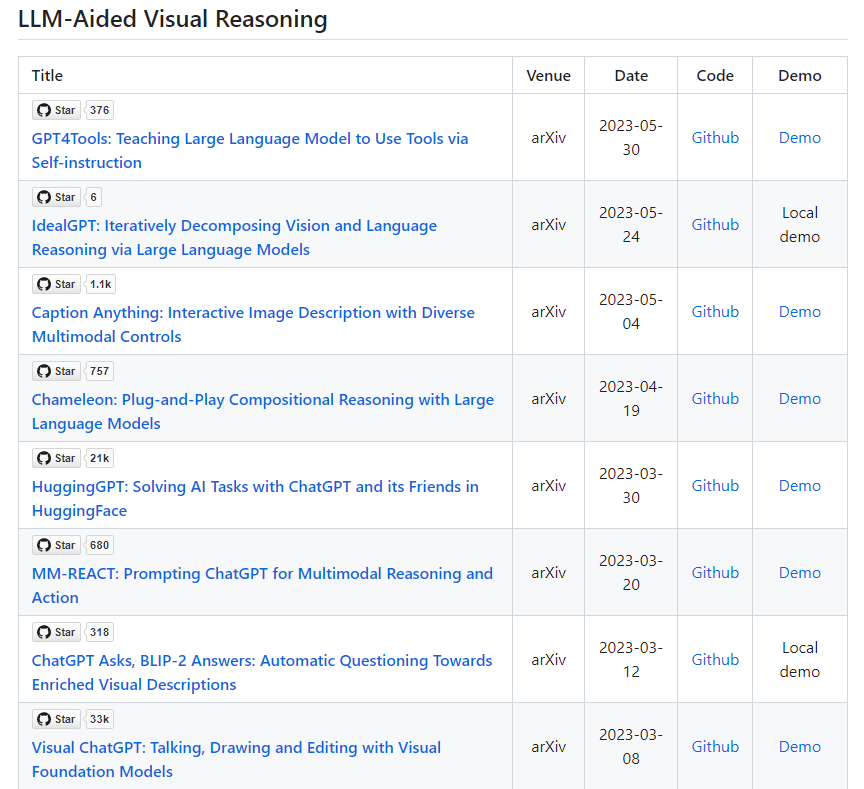
Task: Open the Demo link for Caption Anything
Action: pos(800,312)
